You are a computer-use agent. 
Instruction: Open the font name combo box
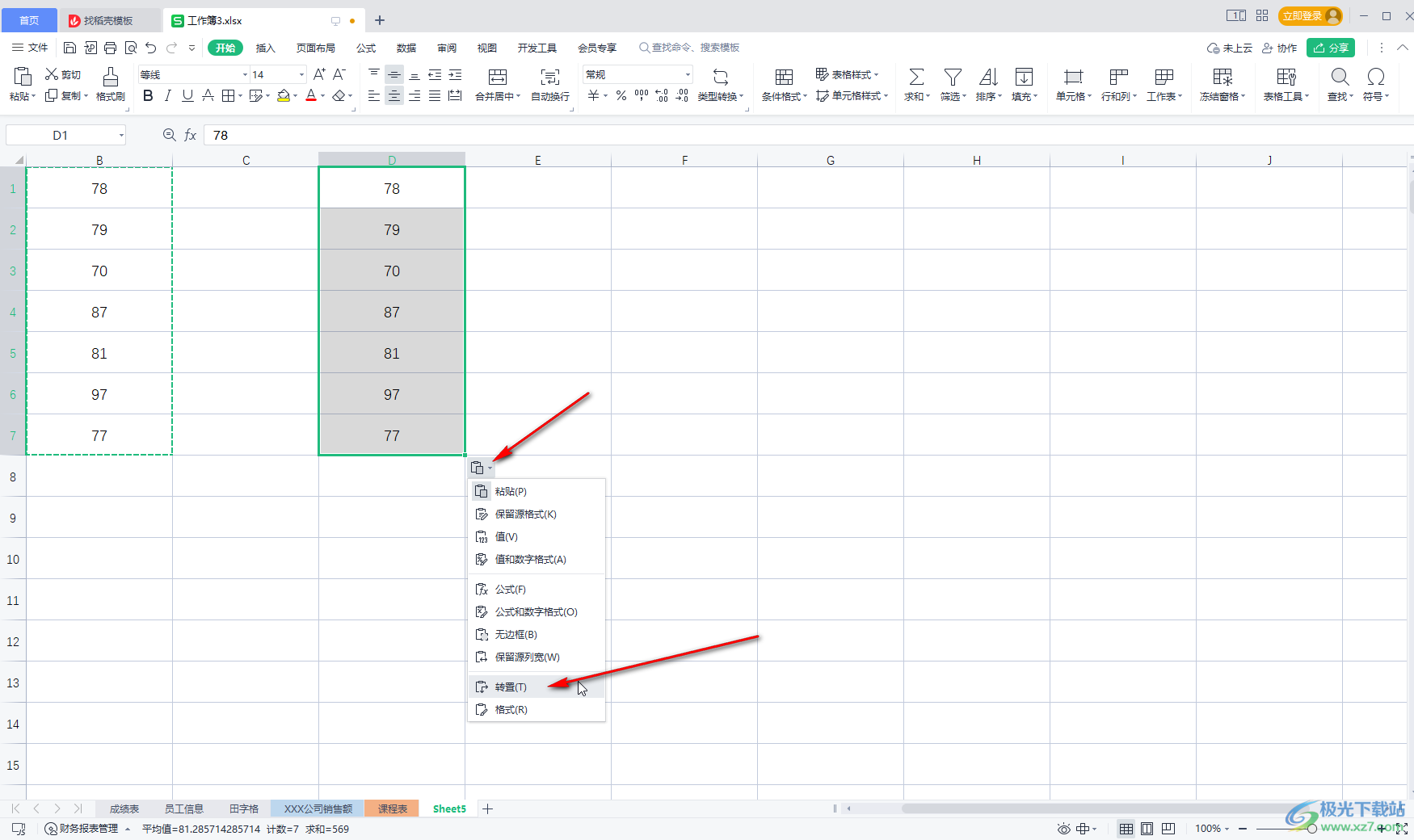pos(193,74)
